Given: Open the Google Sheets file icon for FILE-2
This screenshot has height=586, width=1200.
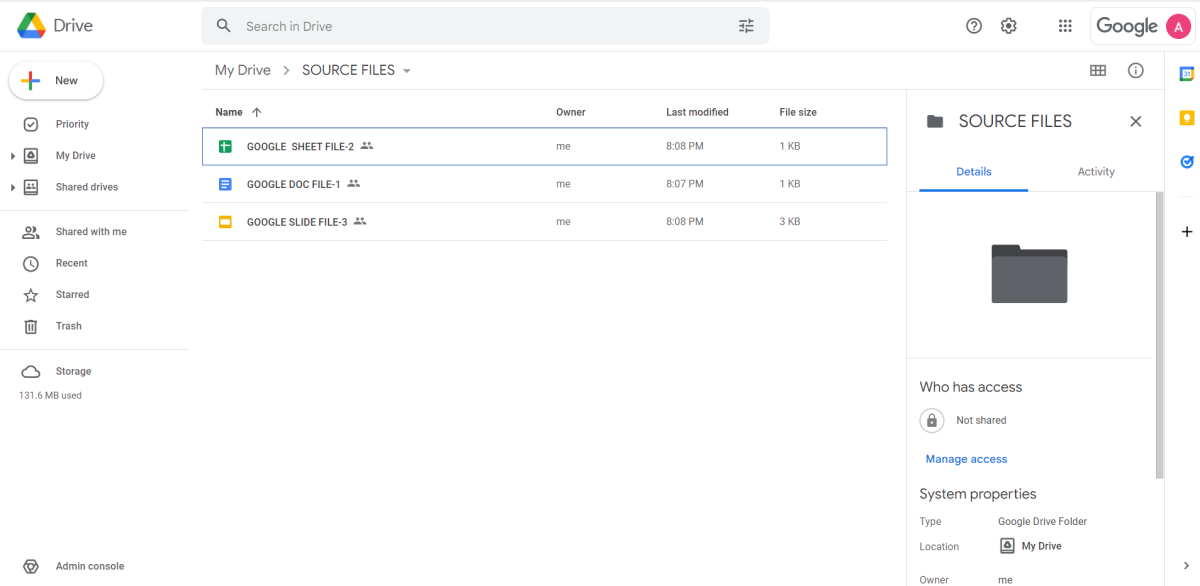Looking at the screenshot, I should tap(225, 145).
